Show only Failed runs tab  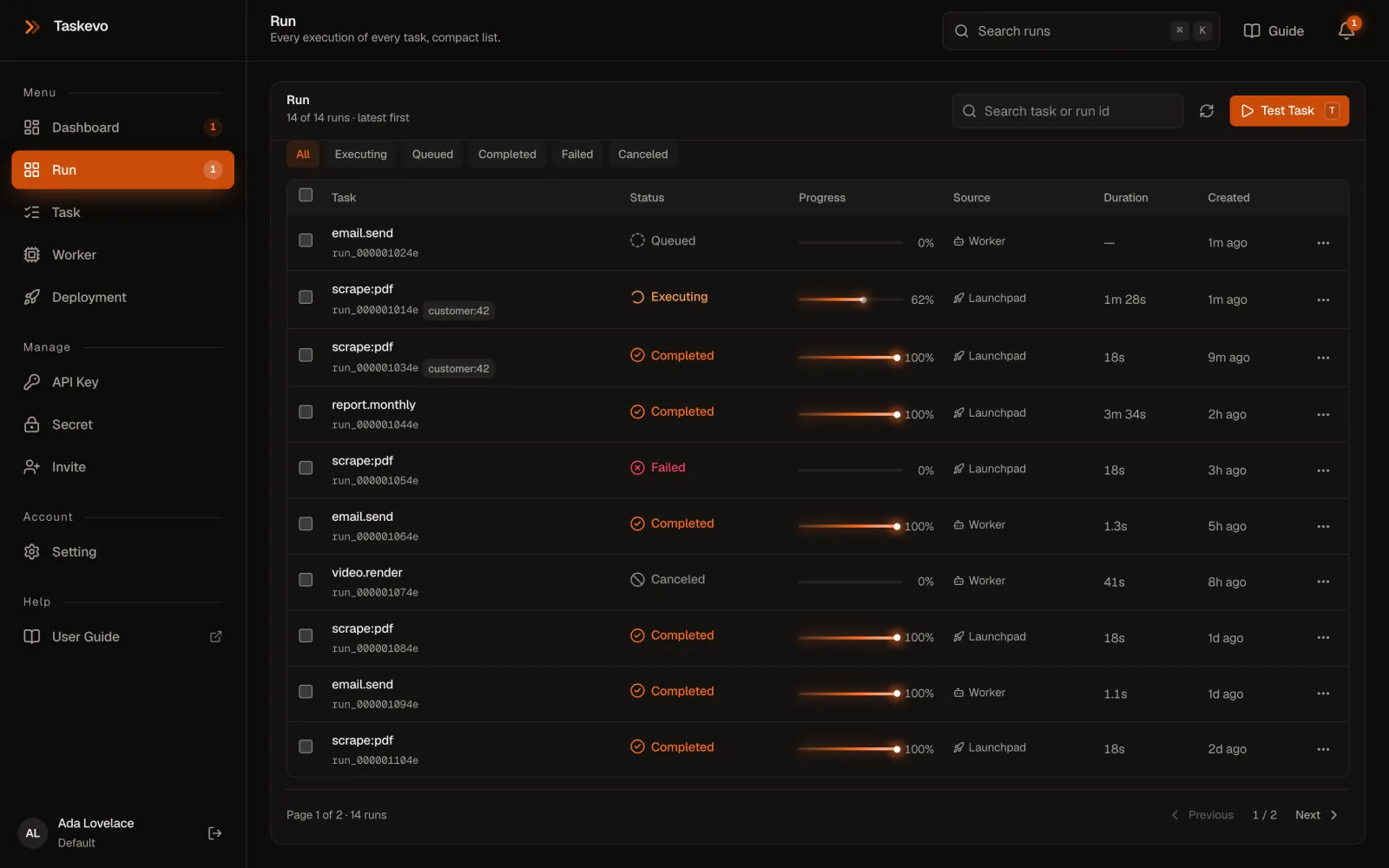point(577,155)
